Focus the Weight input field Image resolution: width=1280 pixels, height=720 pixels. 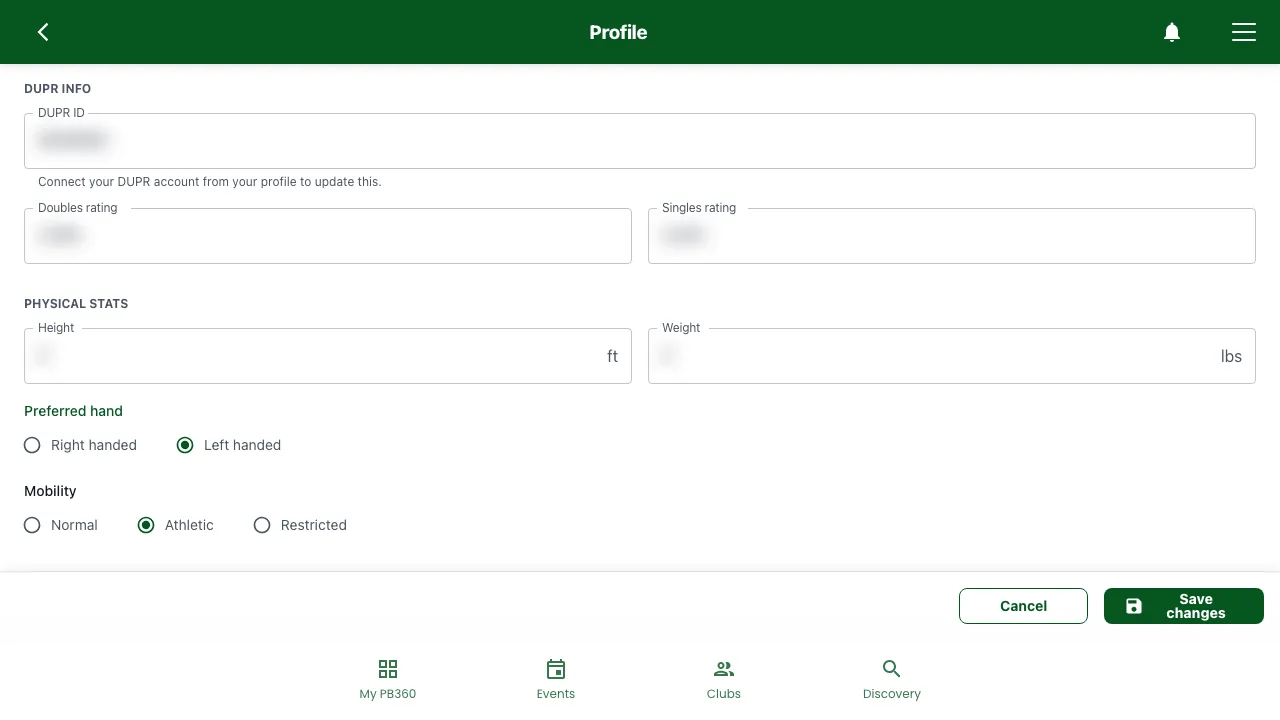point(952,356)
